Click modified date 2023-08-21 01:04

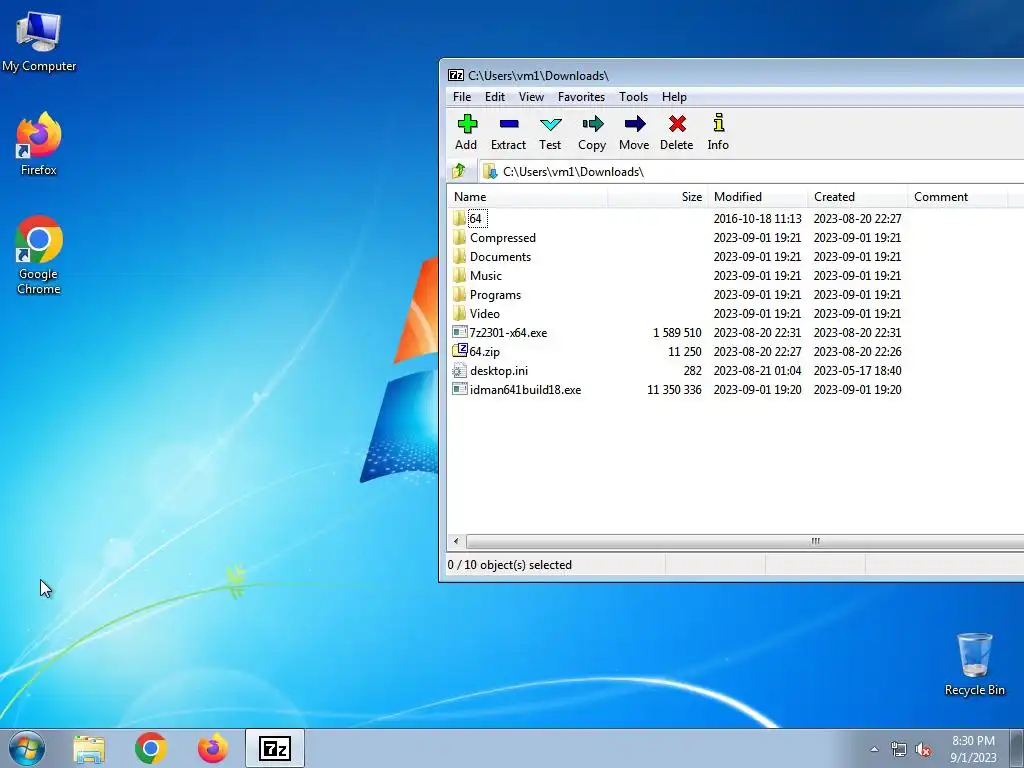(758, 370)
